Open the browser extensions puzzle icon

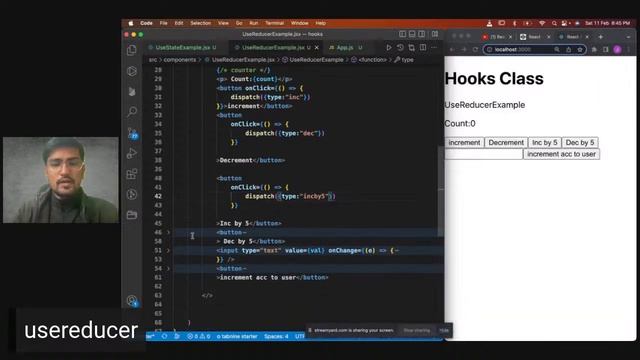point(594,49)
